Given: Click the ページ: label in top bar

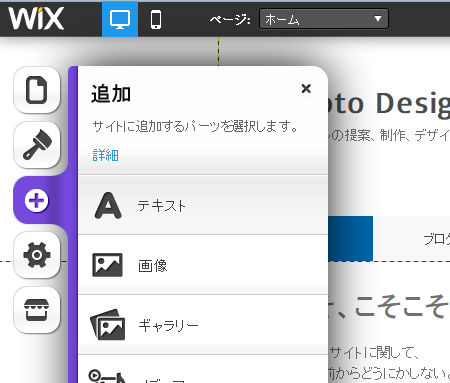Looking at the screenshot, I should [x=230, y=20].
